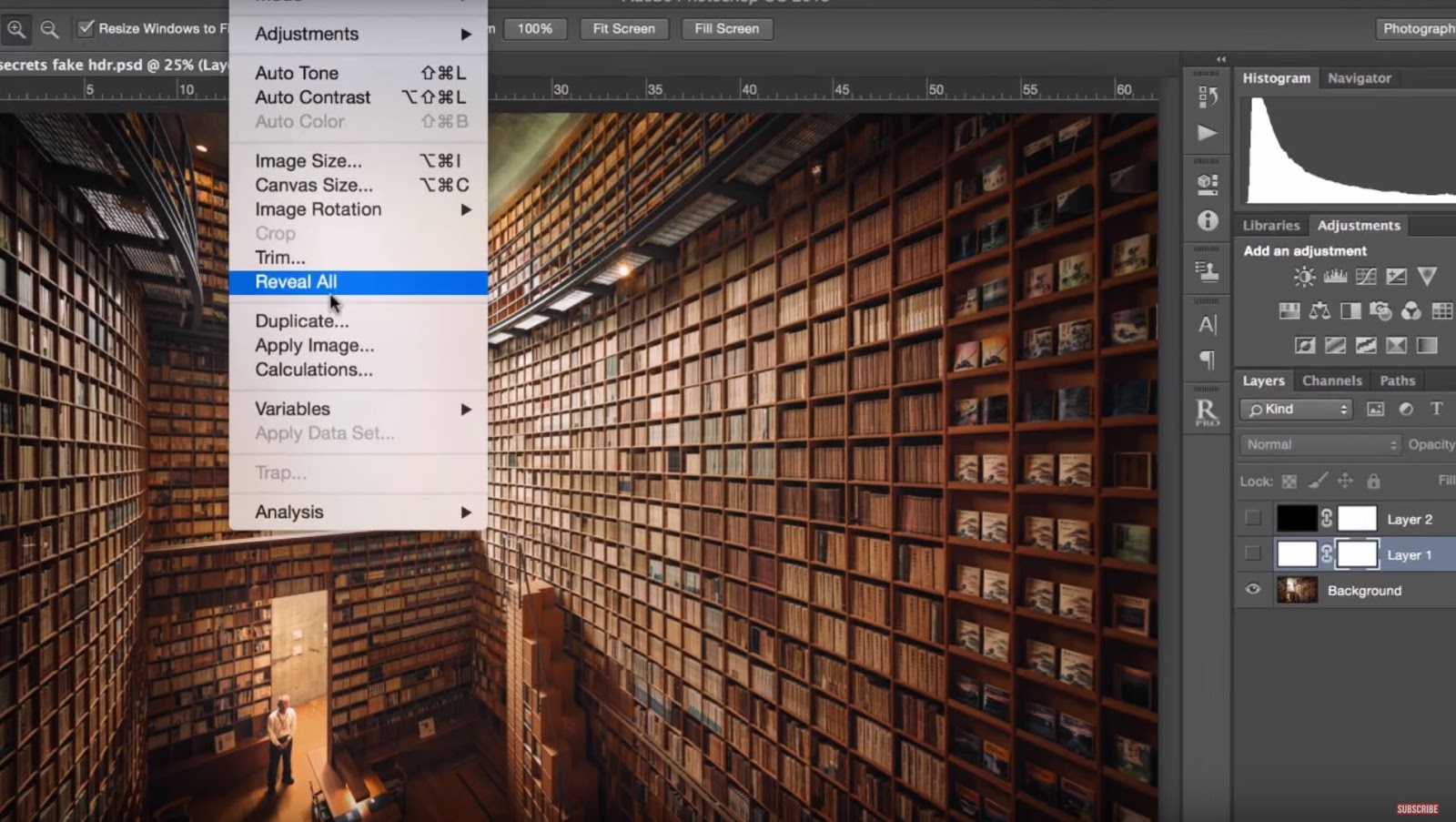Add a Curves adjustment

[1365, 277]
